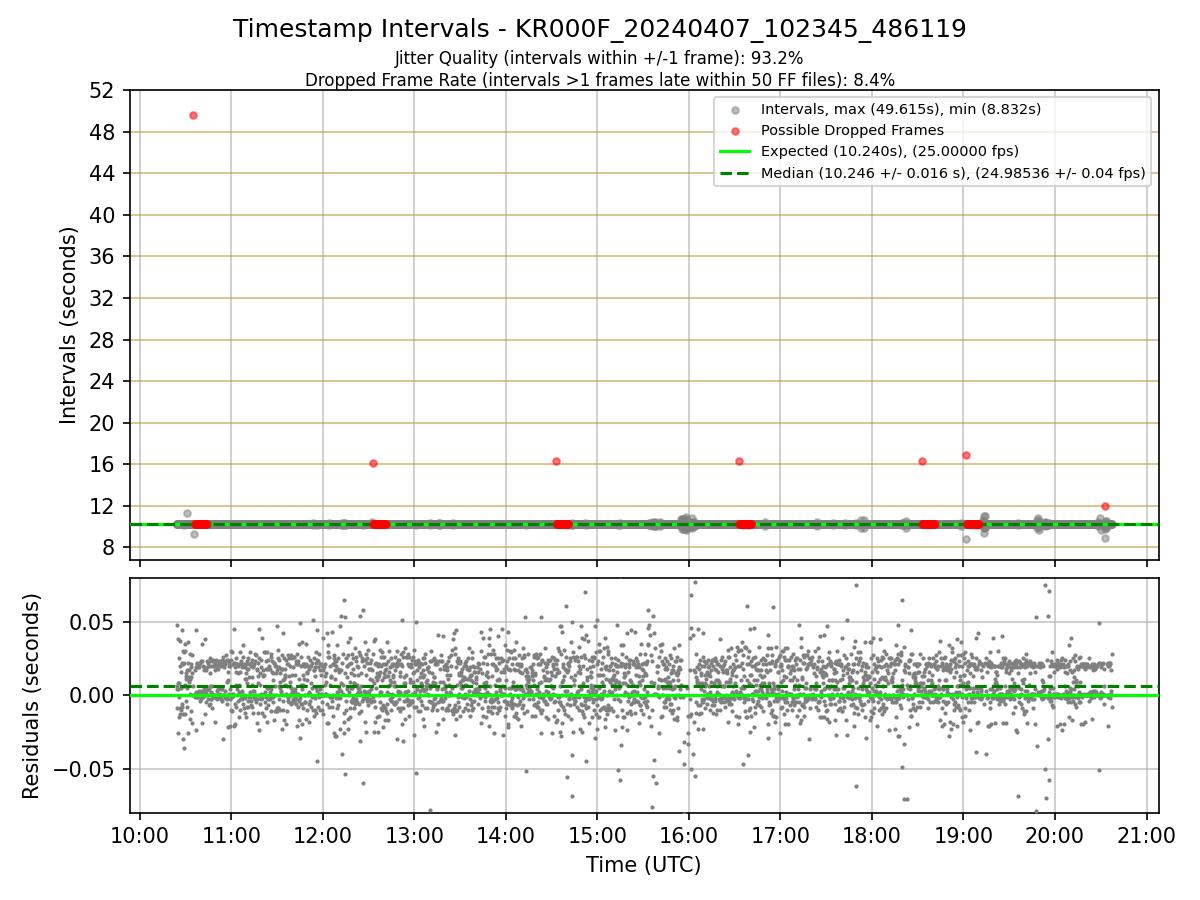Click the Expected (10.240s) legend entry
1200x900 pixels.
890,152
